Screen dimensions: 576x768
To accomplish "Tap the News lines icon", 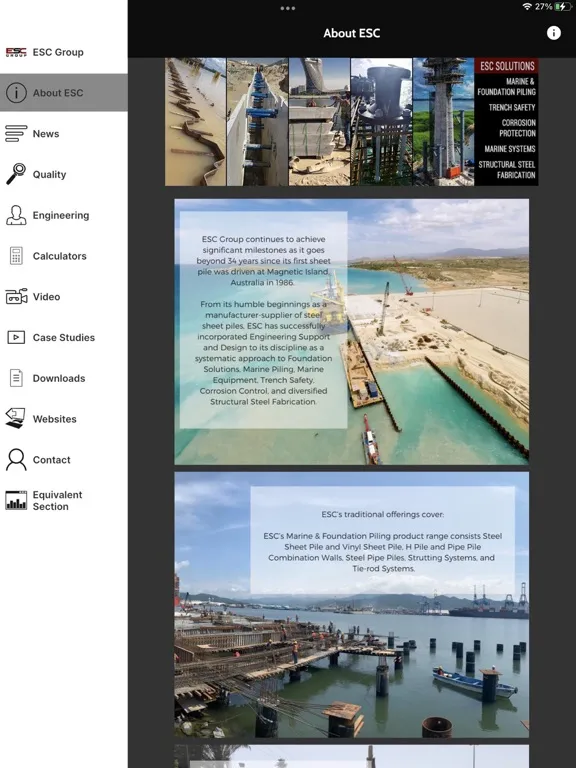I will click(16, 133).
